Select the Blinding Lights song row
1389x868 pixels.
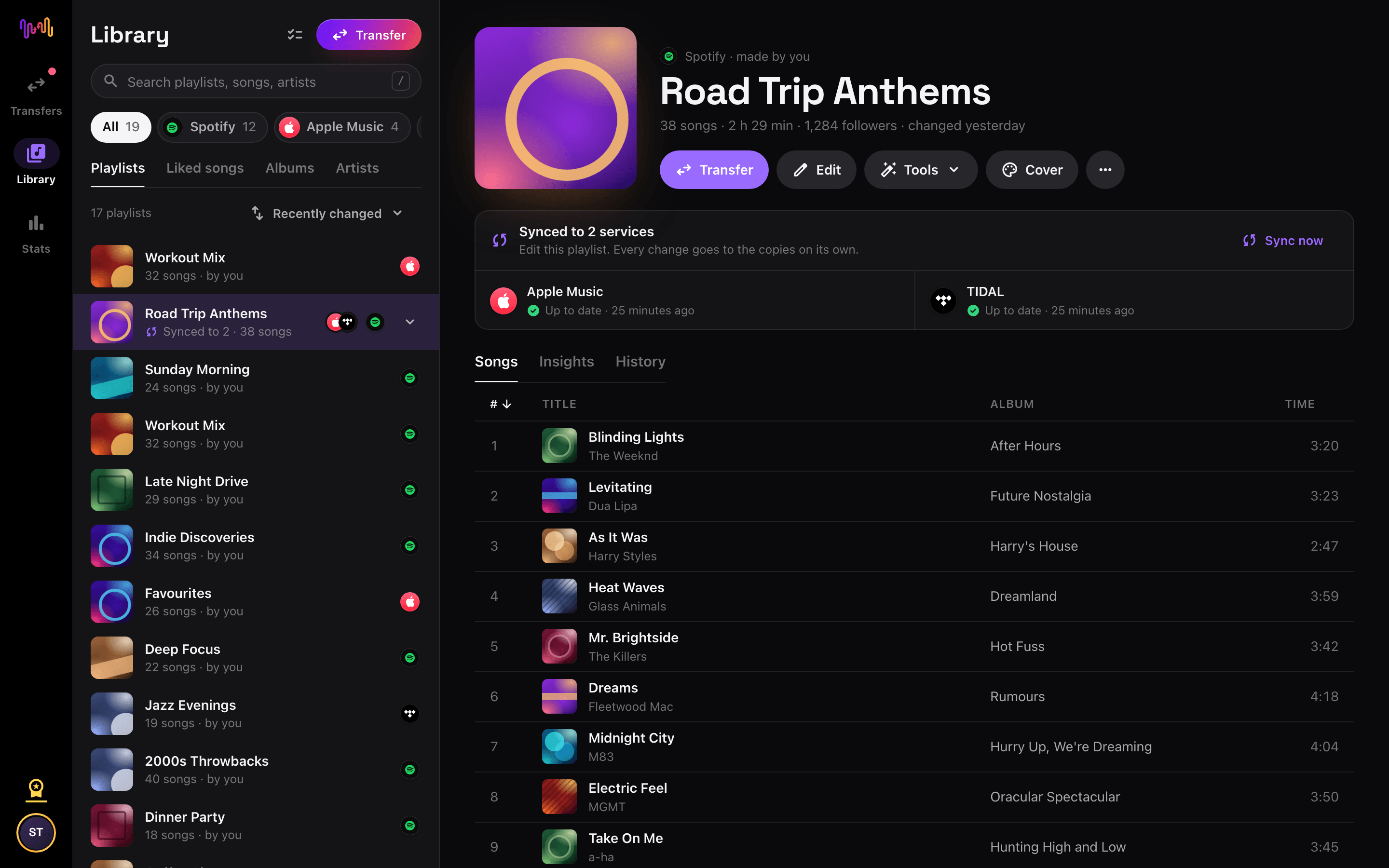914,446
